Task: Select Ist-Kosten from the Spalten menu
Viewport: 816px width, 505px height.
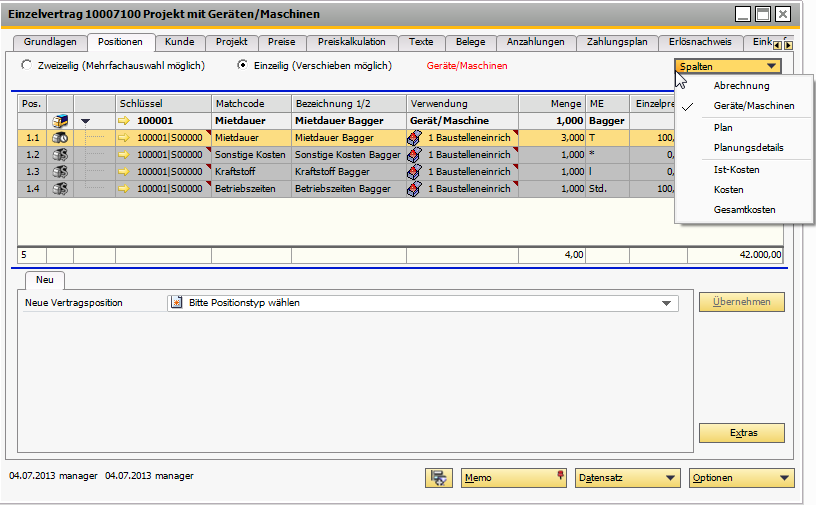Action: coord(736,170)
